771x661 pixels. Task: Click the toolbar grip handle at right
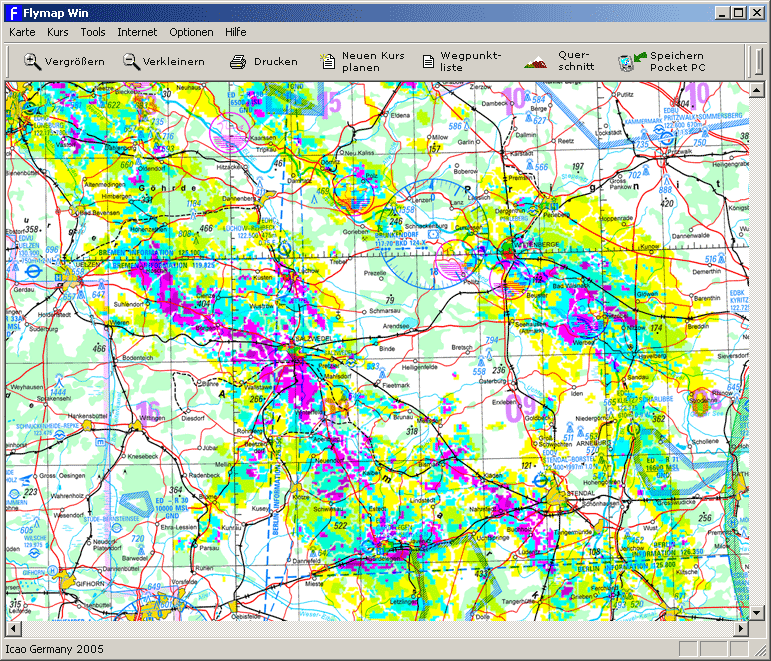pos(759,61)
